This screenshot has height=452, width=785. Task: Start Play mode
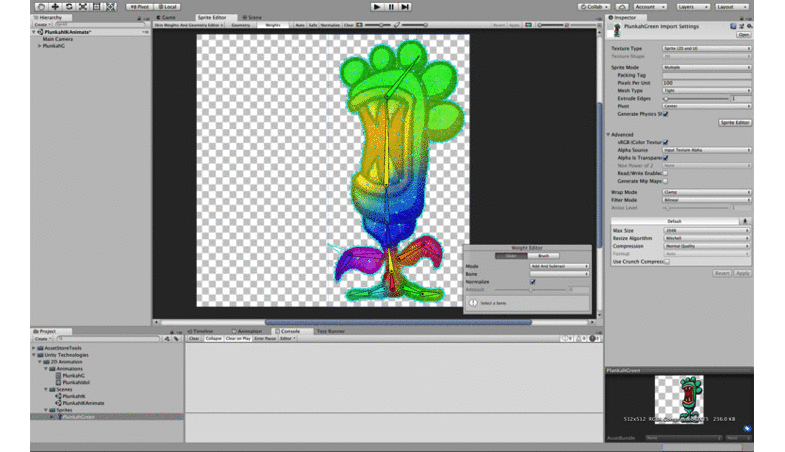click(x=377, y=7)
